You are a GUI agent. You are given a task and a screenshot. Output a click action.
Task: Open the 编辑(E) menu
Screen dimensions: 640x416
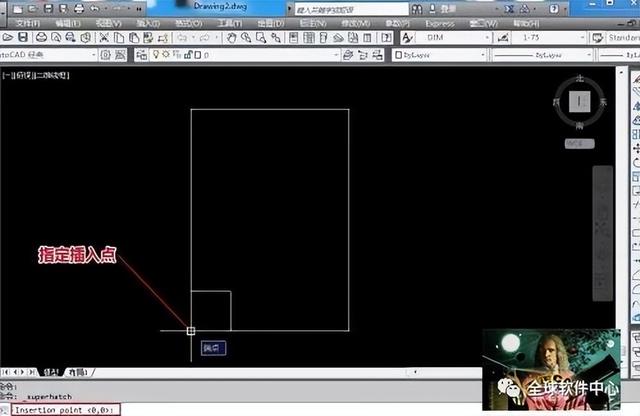[x=68, y=23]
